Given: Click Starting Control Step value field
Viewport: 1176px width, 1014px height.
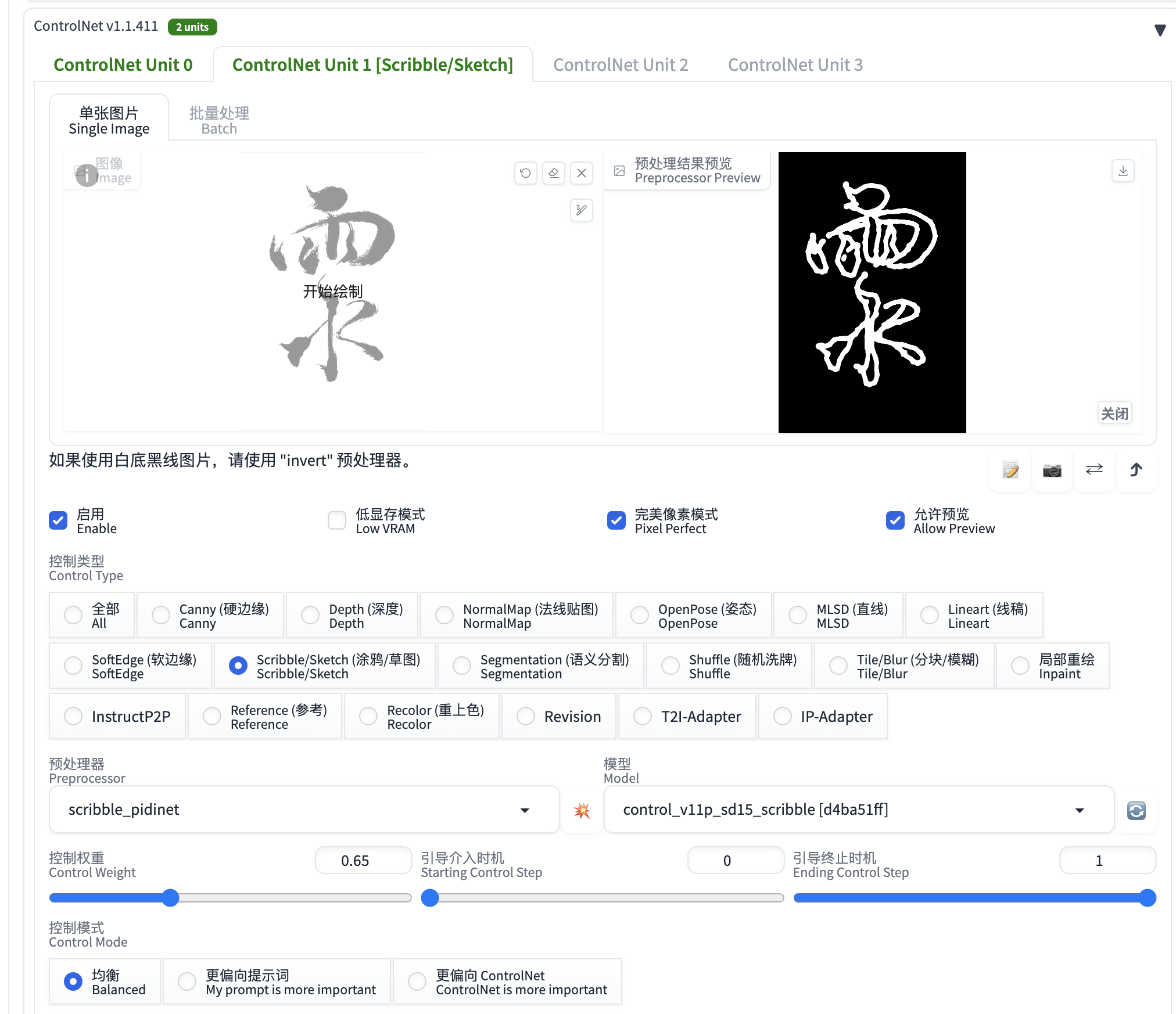Looking at the screenshot, I should pyautogui.click(x=736, y=861).
